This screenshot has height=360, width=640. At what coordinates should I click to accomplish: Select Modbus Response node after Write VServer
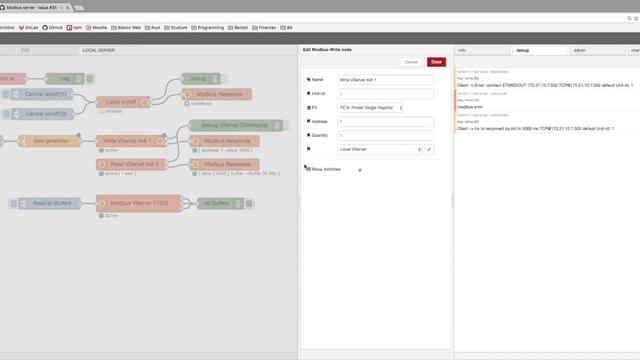point(224,141)
